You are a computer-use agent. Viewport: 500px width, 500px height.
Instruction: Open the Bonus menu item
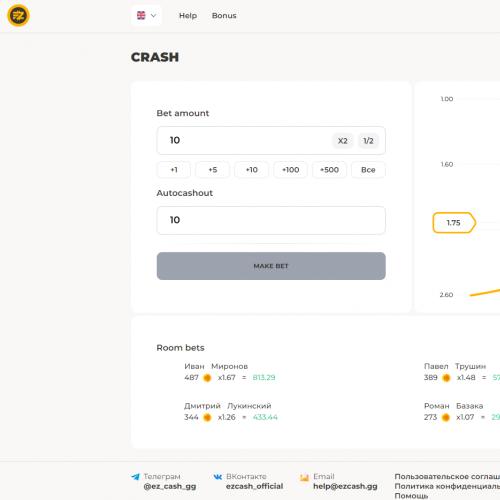pos(224,16)
